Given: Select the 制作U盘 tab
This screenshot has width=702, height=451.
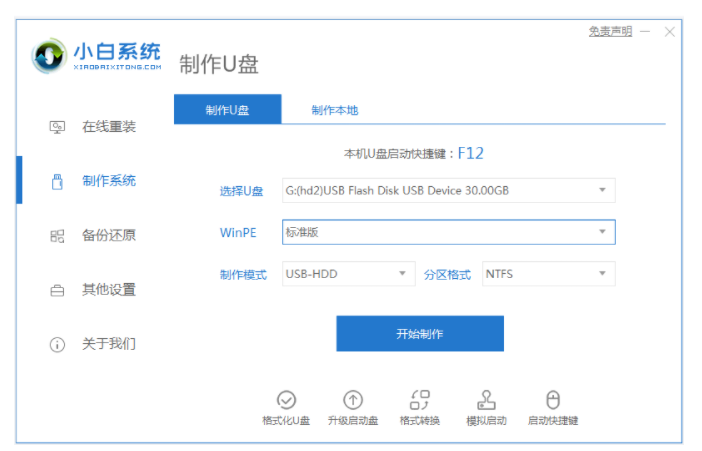Looking at the screenshot, I should (227, 109).
